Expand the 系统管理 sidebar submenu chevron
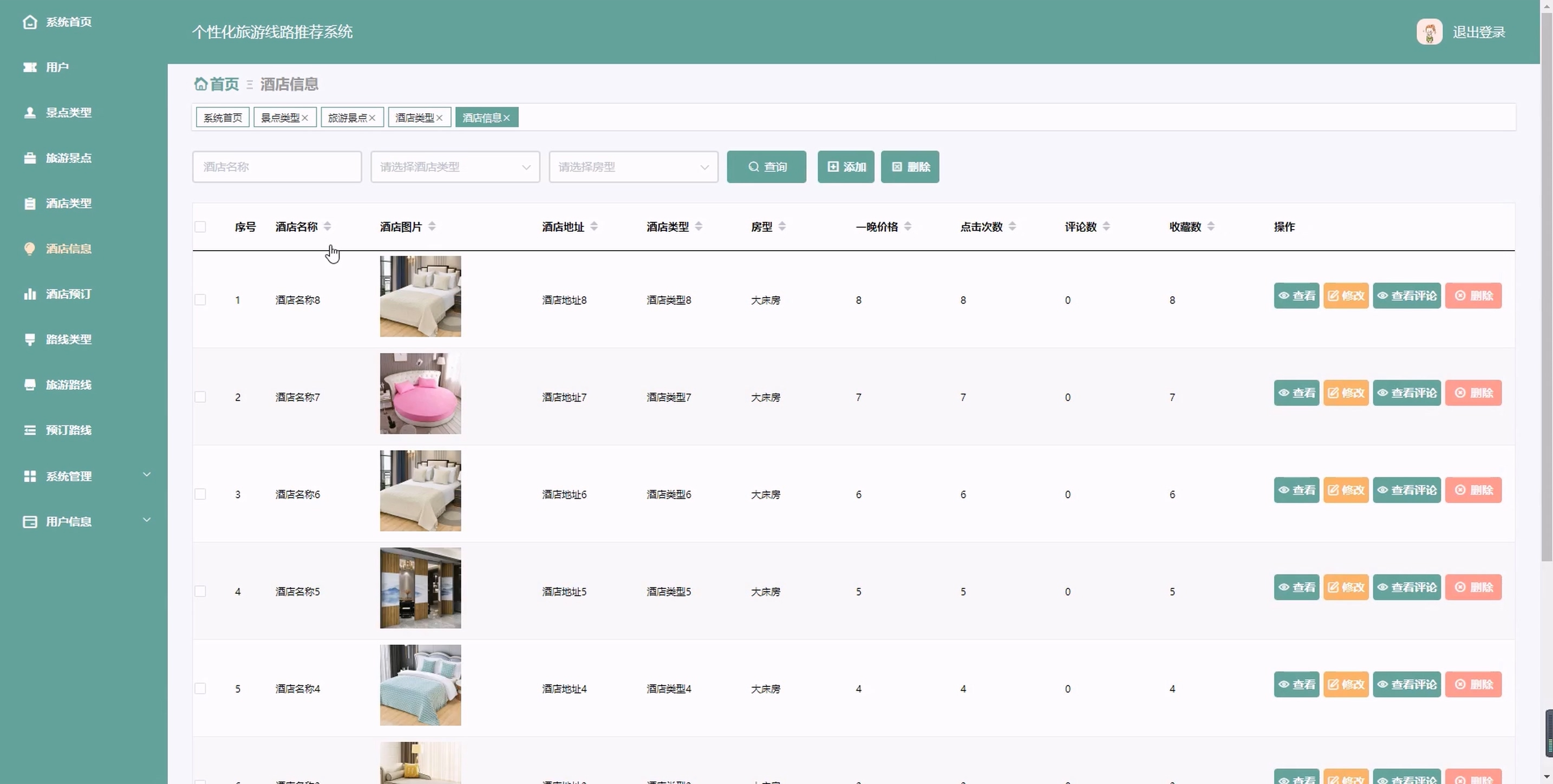 coord(147,475)
